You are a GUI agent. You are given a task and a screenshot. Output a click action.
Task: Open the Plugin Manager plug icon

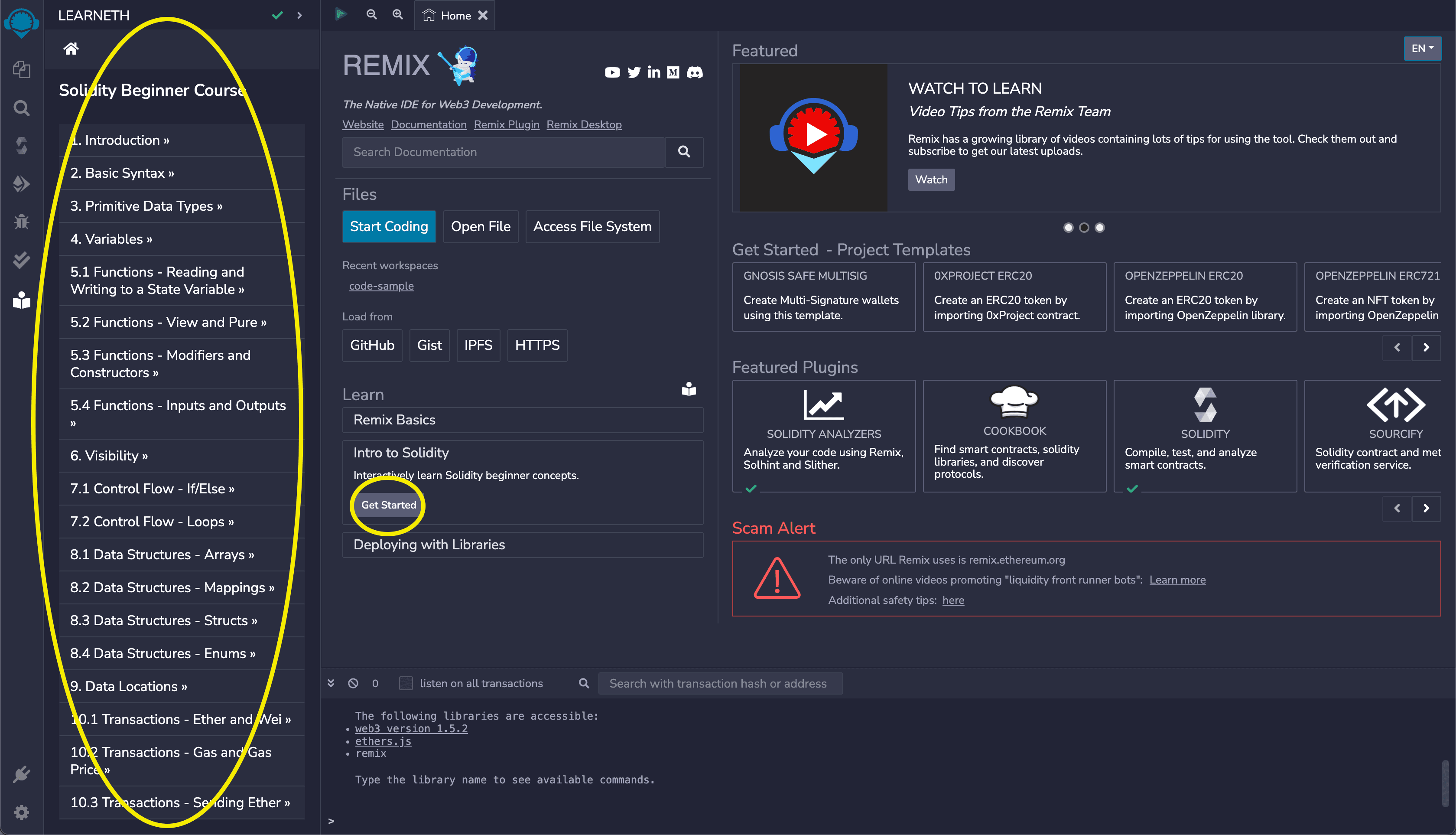21,774
